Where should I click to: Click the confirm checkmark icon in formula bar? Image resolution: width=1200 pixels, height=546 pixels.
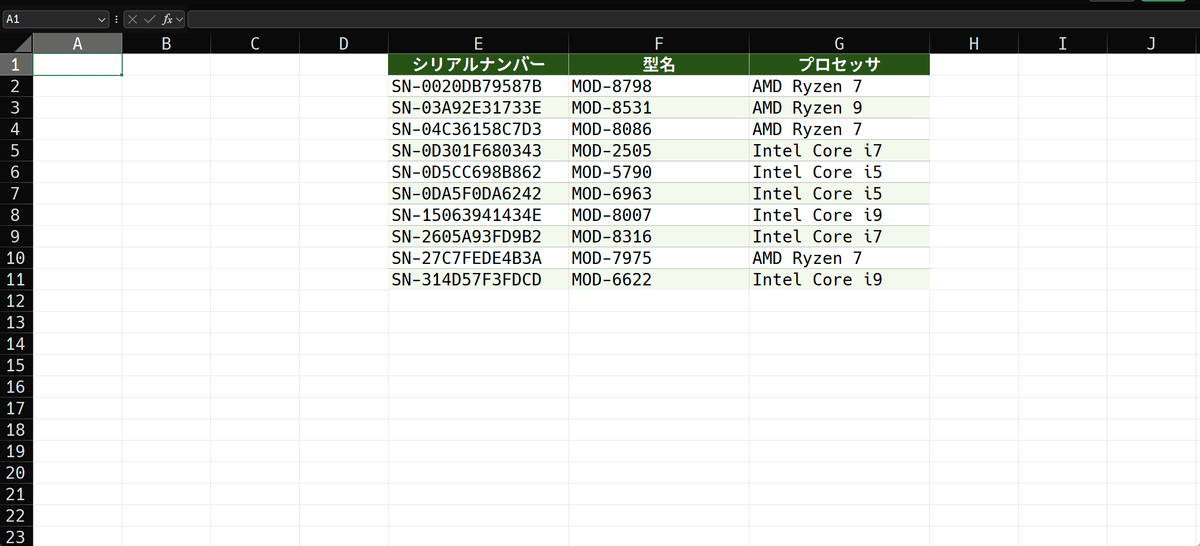(149, 19)
